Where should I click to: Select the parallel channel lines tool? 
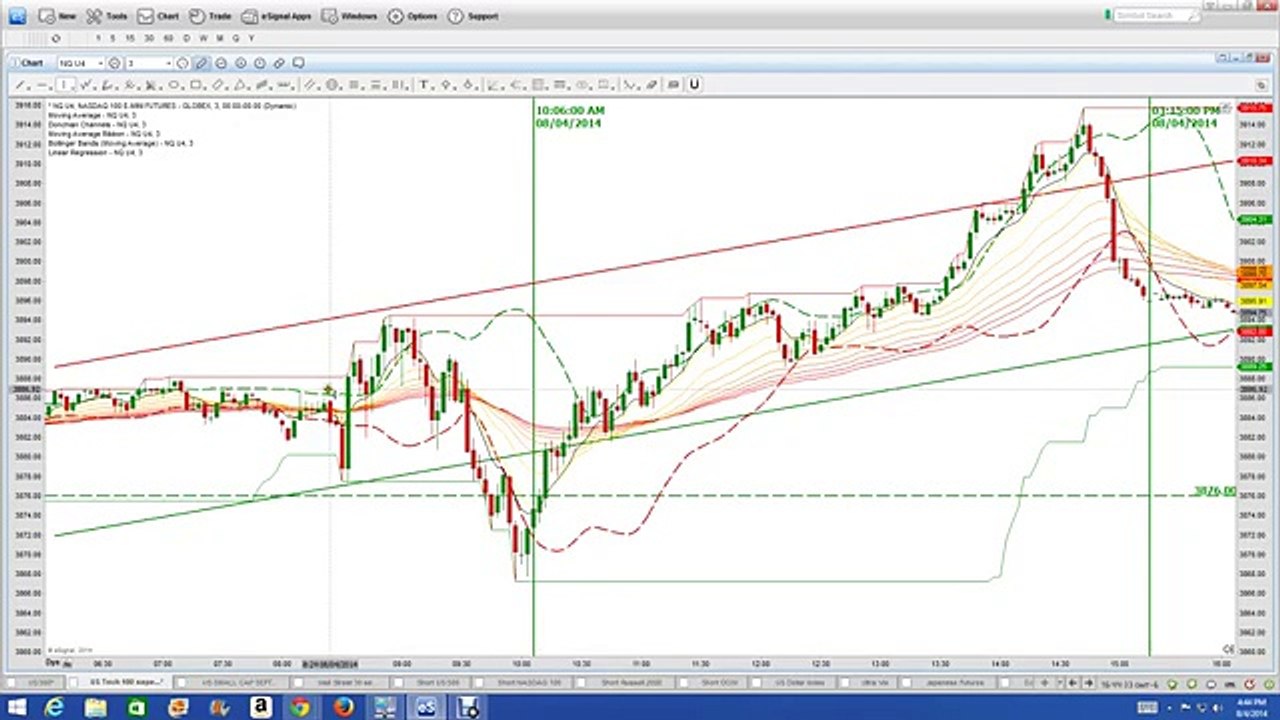click(309, 85)
